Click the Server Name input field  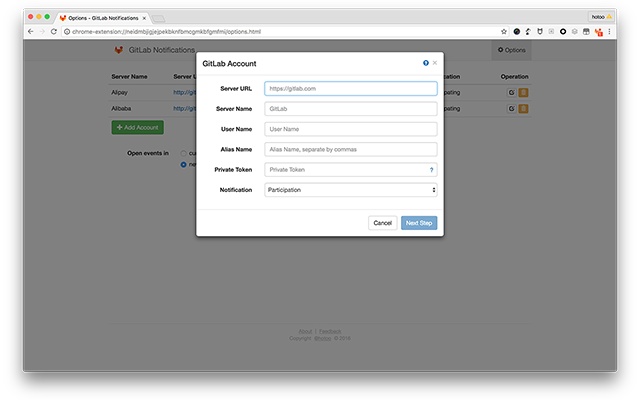(x=351, y=109)
